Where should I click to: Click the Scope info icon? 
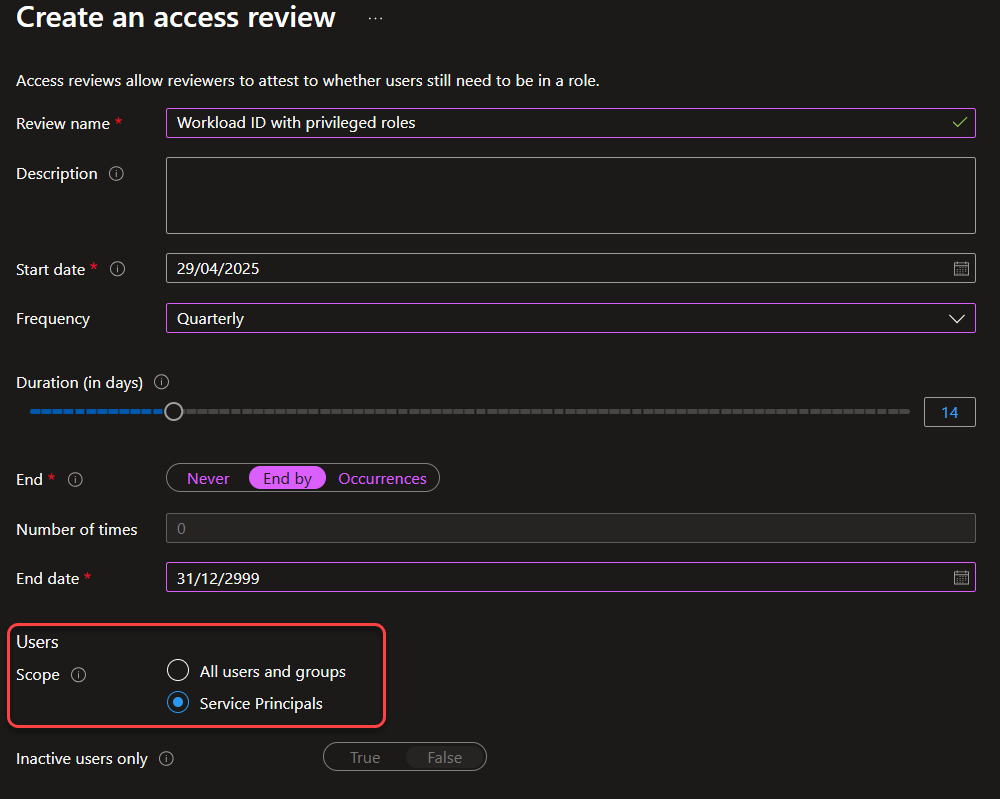pos(78,675)
